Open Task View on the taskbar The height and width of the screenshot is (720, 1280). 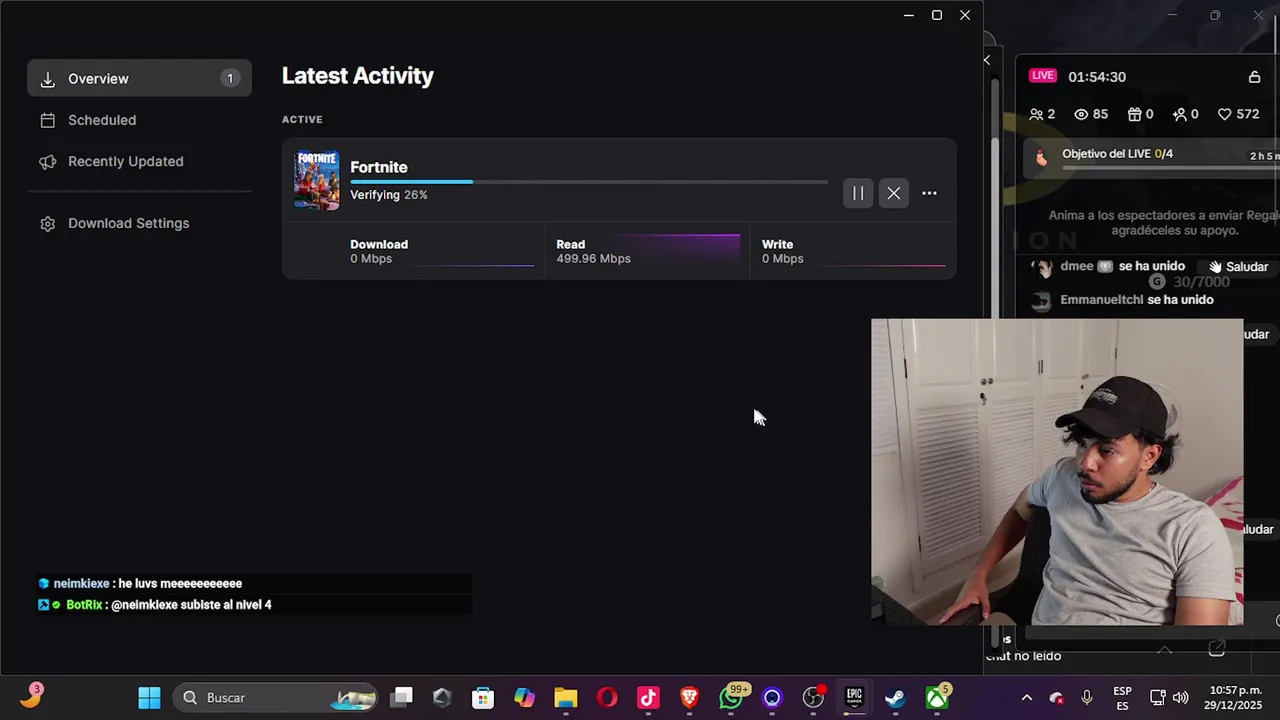[x=402, y=698]
